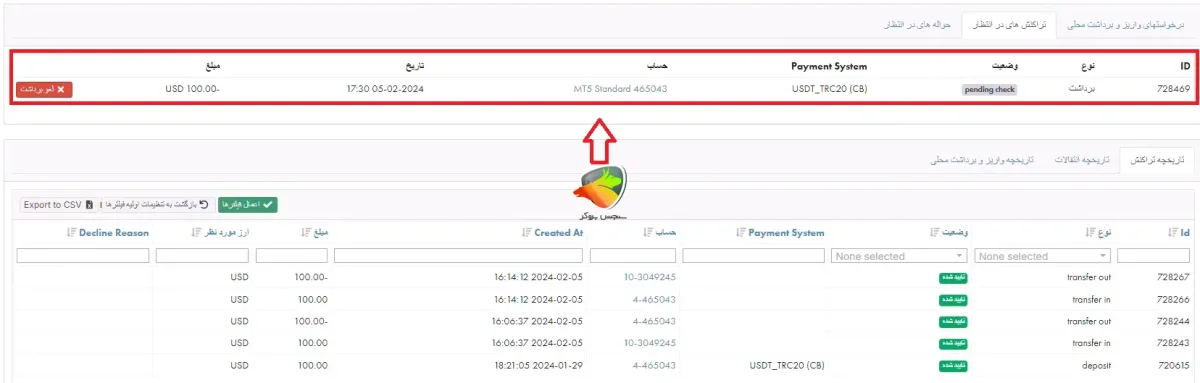Image resolution: width=1200 pixels, height=383 pixels.
Task: Open account 4-465043 in row 728244
Action: [x=654, y=321]
